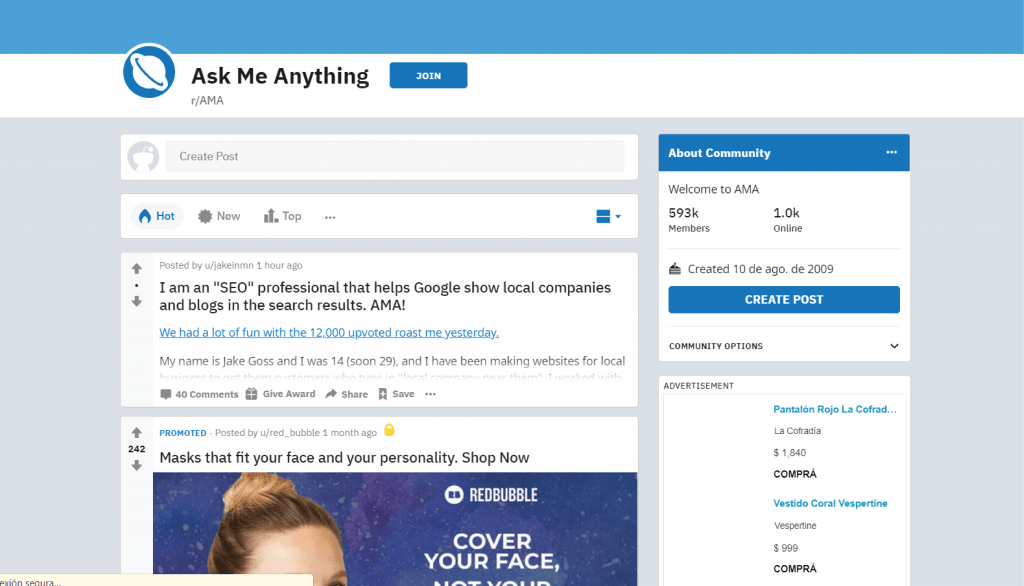This screenshot has width=1024, height=586.
Task: Click the $ 999 price text
Action: tap(786, 547)
